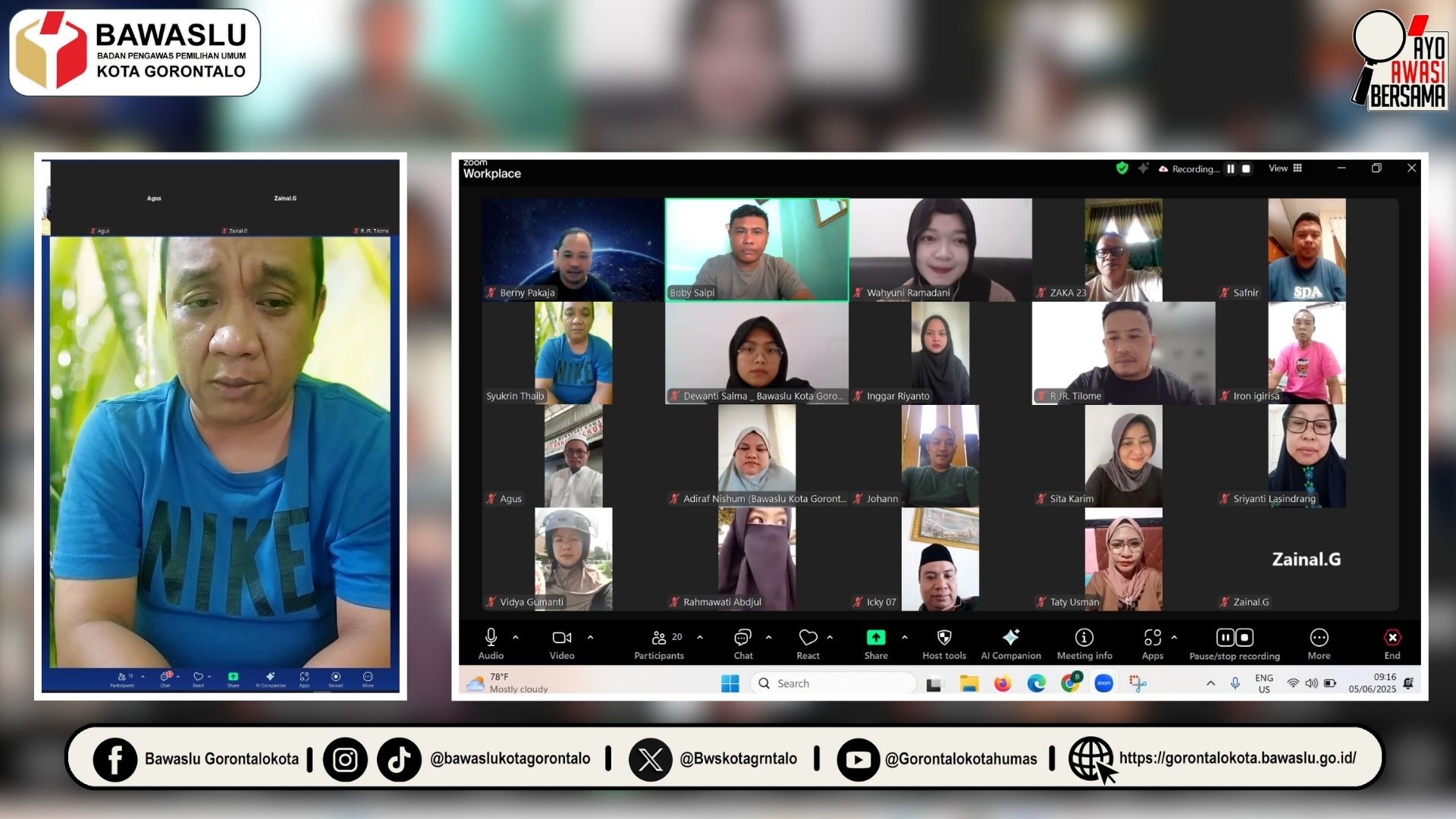Select Berny Pakaja's video tile
This screenshot has width=1456, height=819.
point(573,249)
